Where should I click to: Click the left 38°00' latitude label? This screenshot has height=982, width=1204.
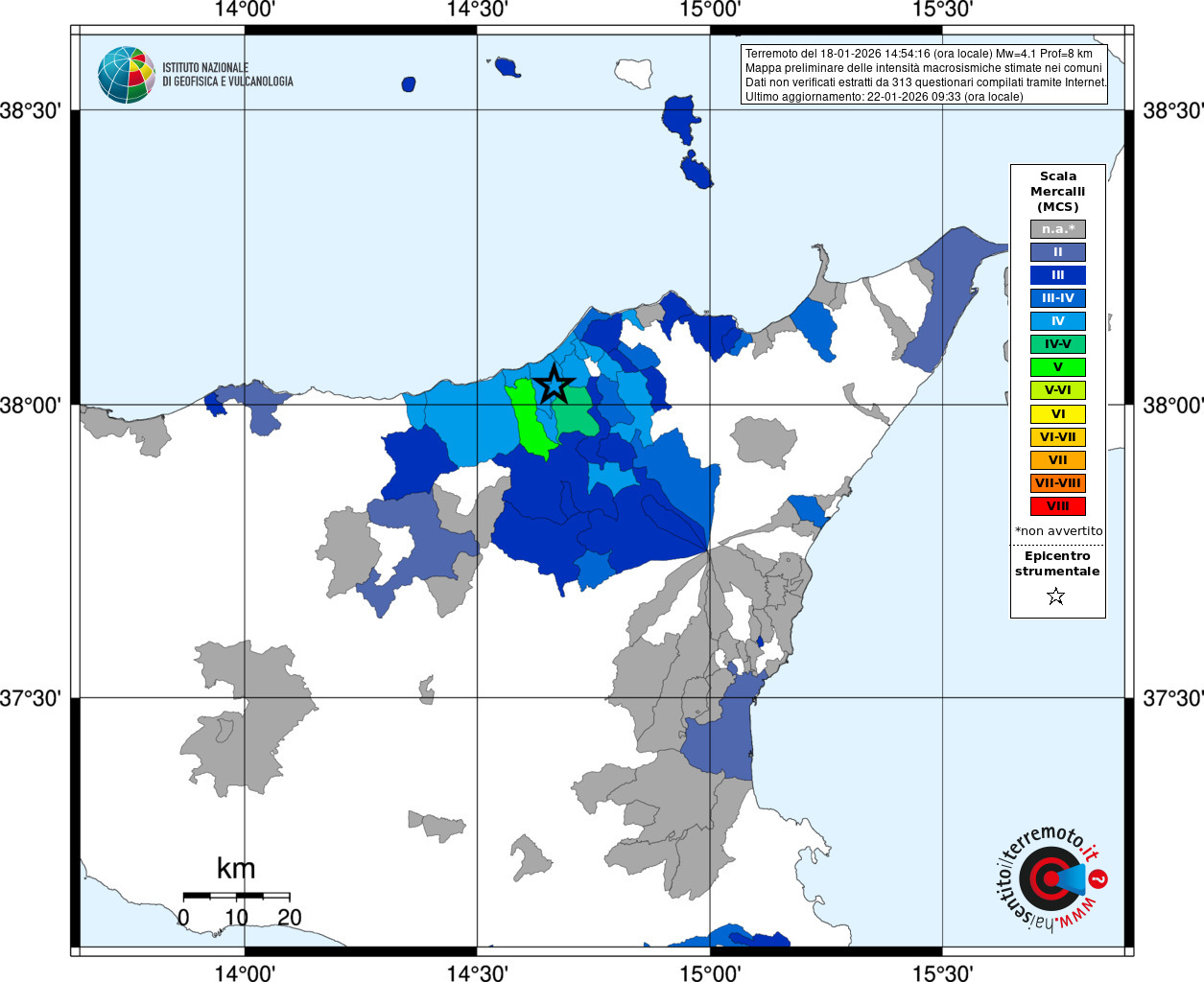tap(30, 405)
